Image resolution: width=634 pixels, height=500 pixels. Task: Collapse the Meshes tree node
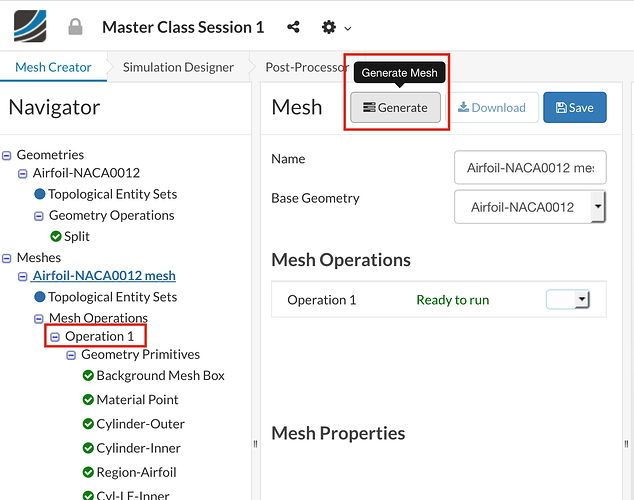[8, 258]
